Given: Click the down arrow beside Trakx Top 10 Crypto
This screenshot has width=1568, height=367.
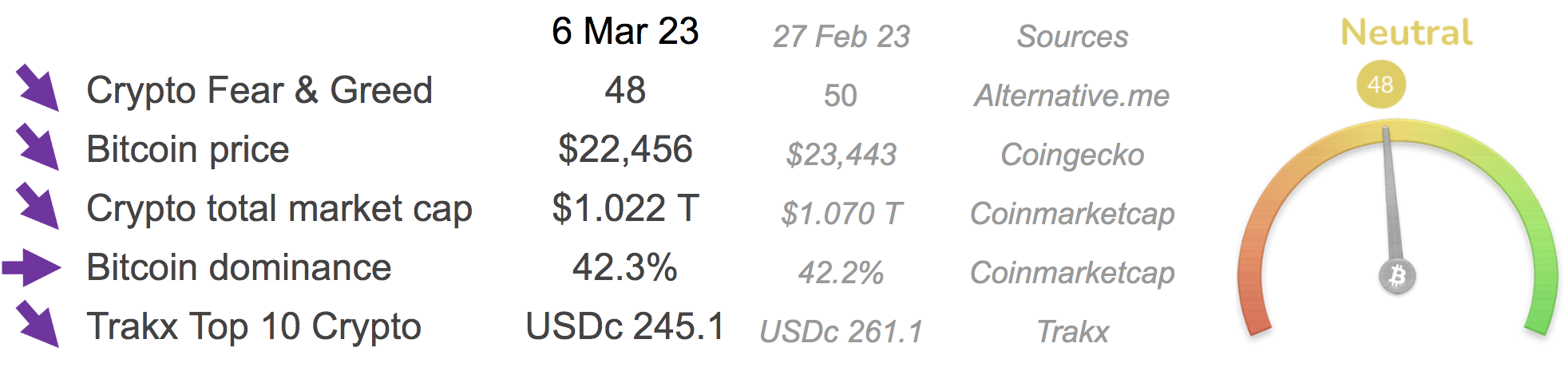Looking at the screenshot, I should 37,323.
